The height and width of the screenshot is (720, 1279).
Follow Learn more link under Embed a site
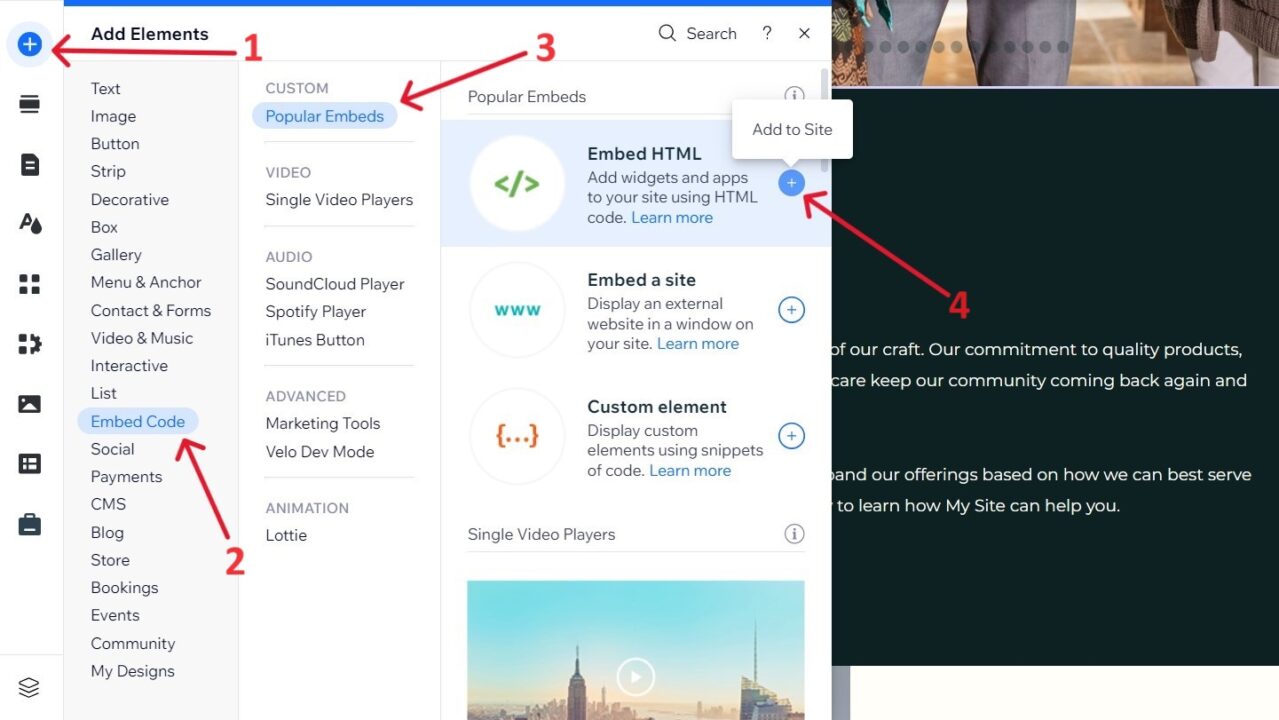tap(698, 344)
